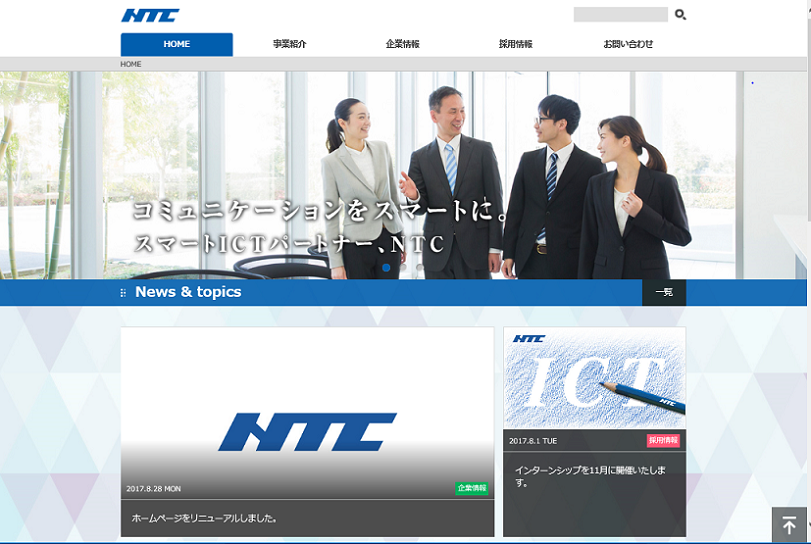Focus the header search input field
811x544 pixels.
(620, 14)
